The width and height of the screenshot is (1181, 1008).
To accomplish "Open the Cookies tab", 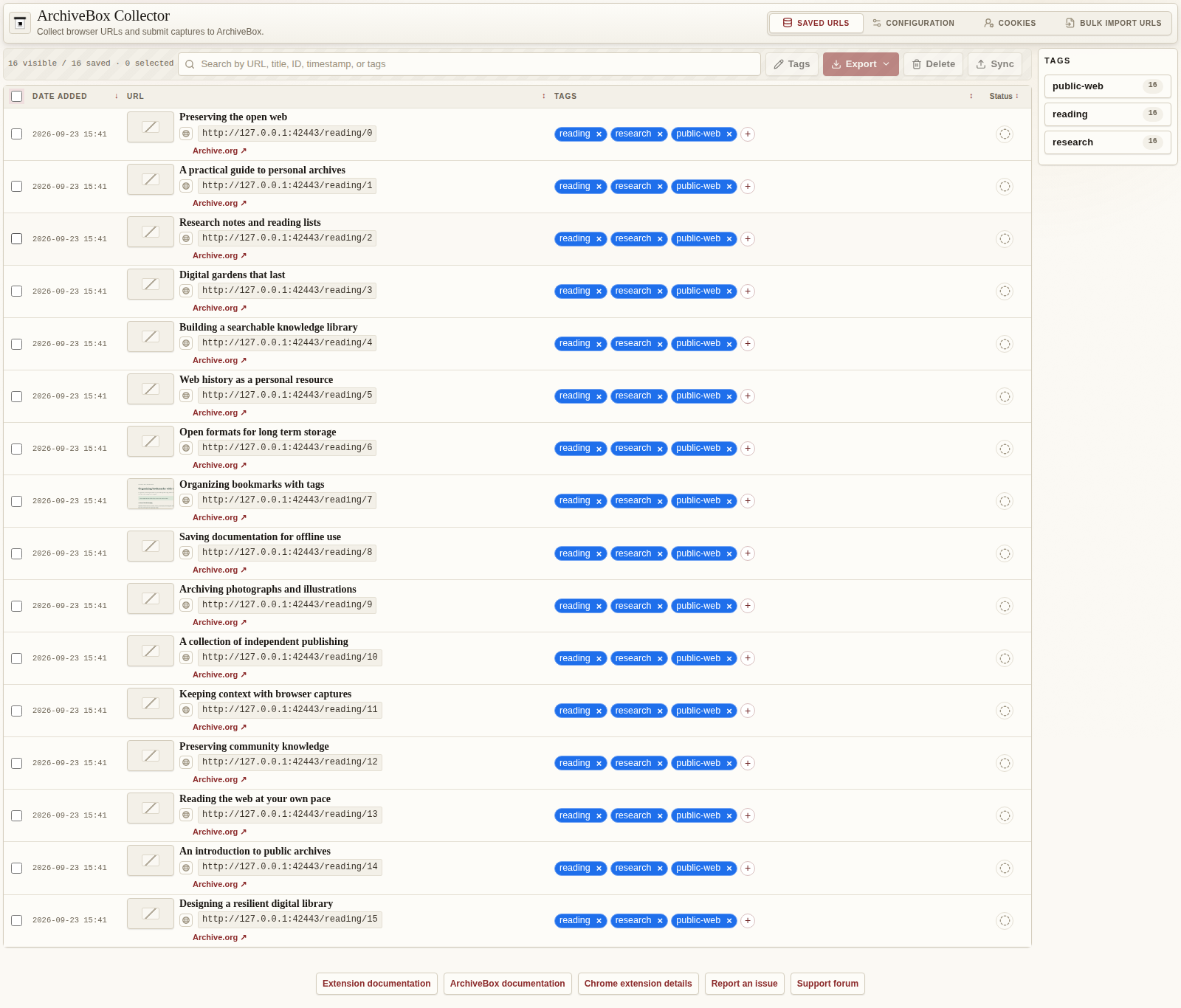I will [x=1010, y=23].
